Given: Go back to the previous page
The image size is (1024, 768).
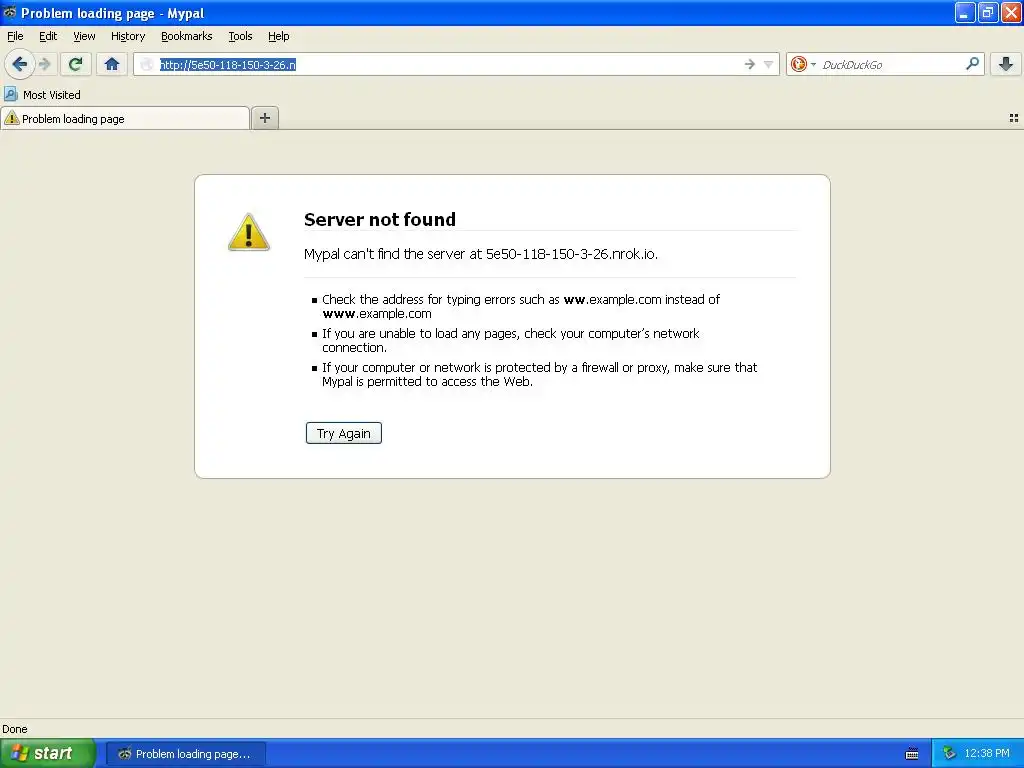Looking at the screenshot, I should (19, 64).
